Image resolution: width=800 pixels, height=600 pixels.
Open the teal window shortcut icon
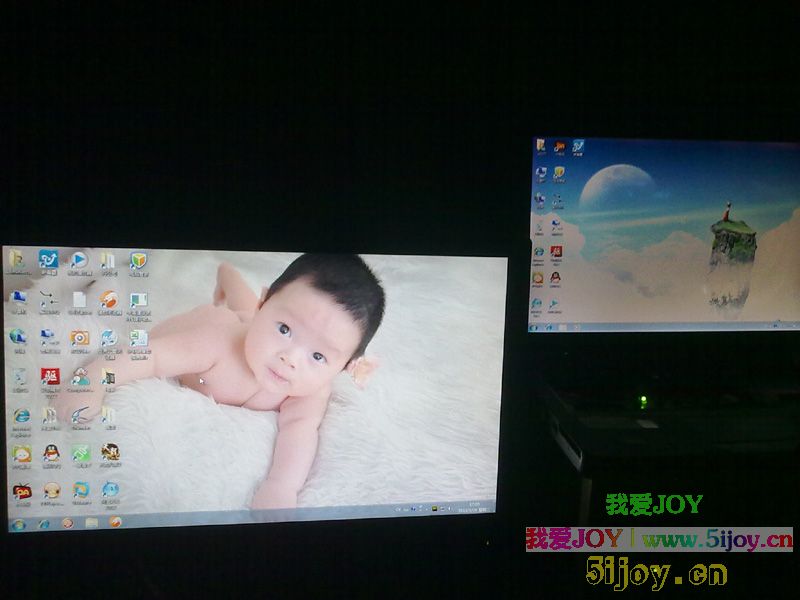point(138,300)
